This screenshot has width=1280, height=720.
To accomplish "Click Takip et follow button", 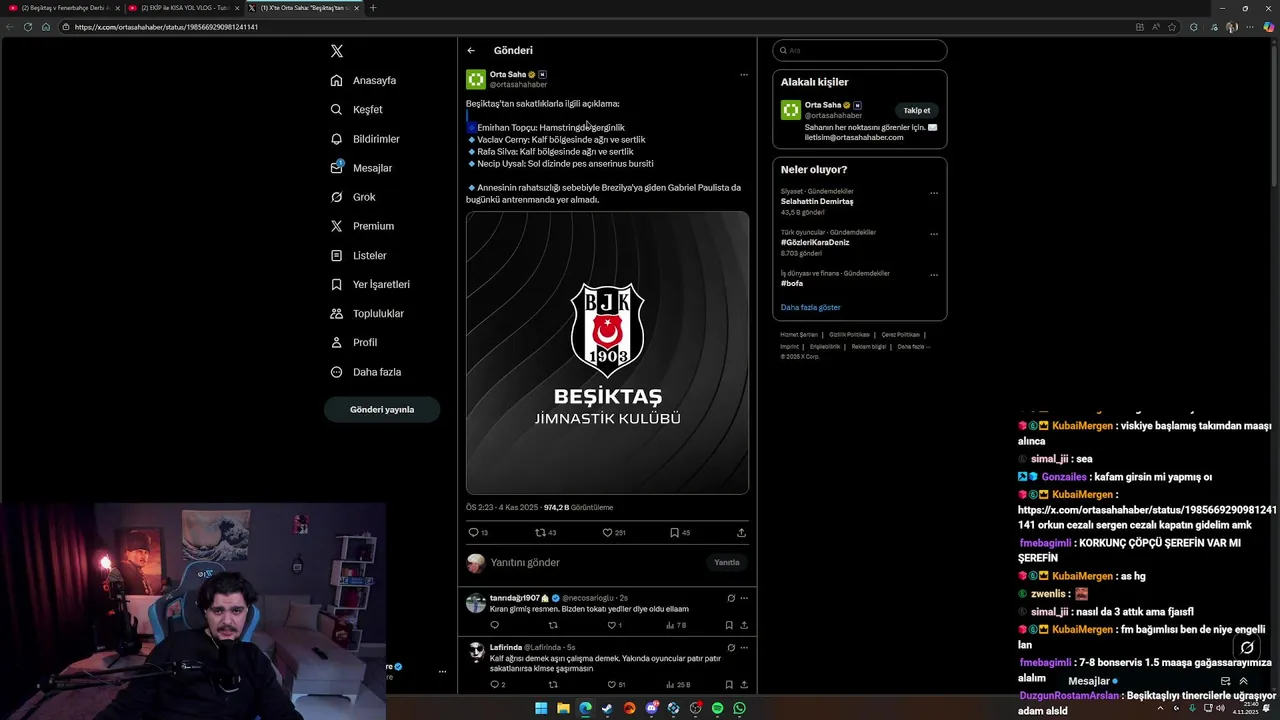I will [917, 111].
